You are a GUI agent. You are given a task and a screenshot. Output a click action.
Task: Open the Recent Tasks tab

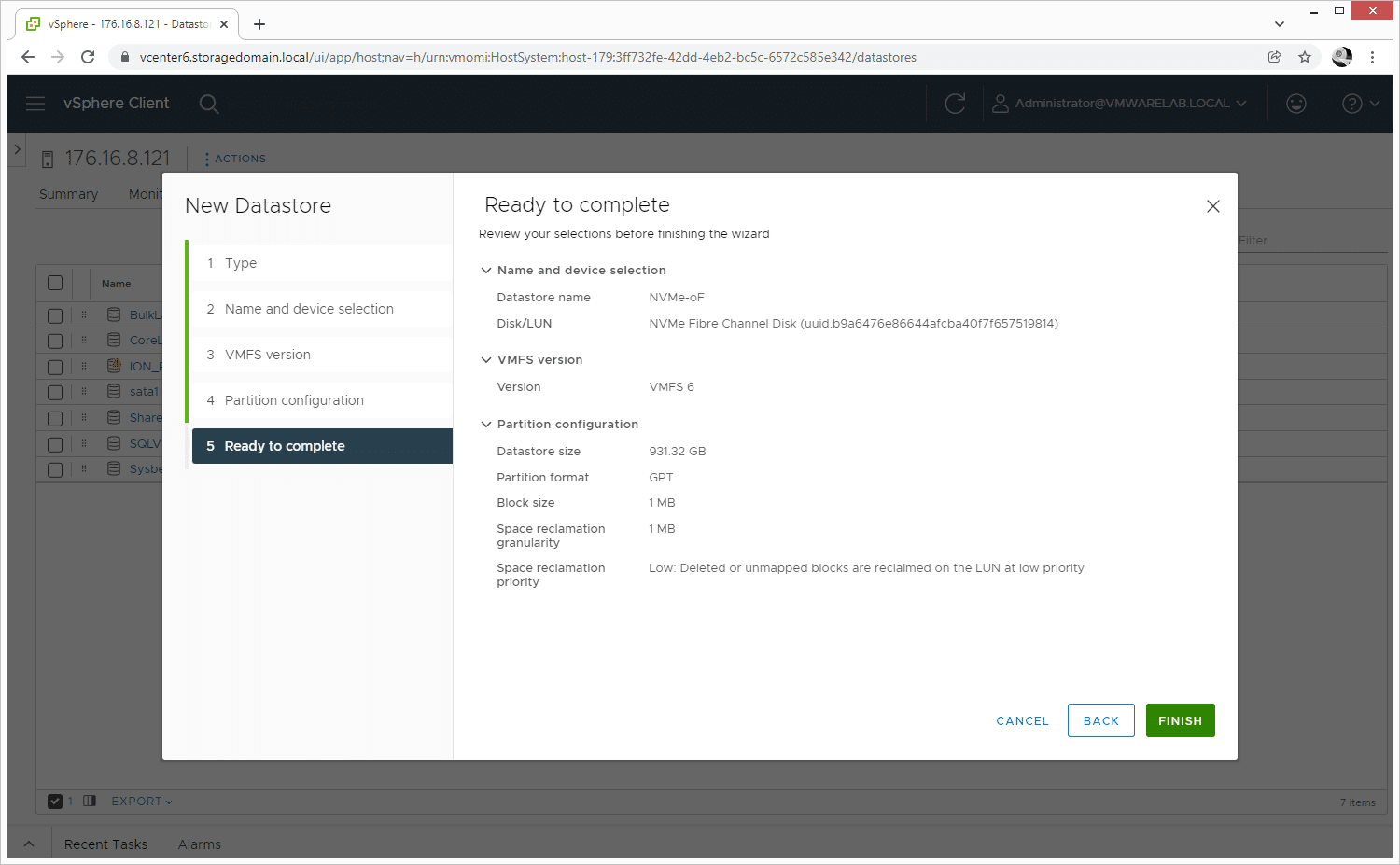pos(105,844)
